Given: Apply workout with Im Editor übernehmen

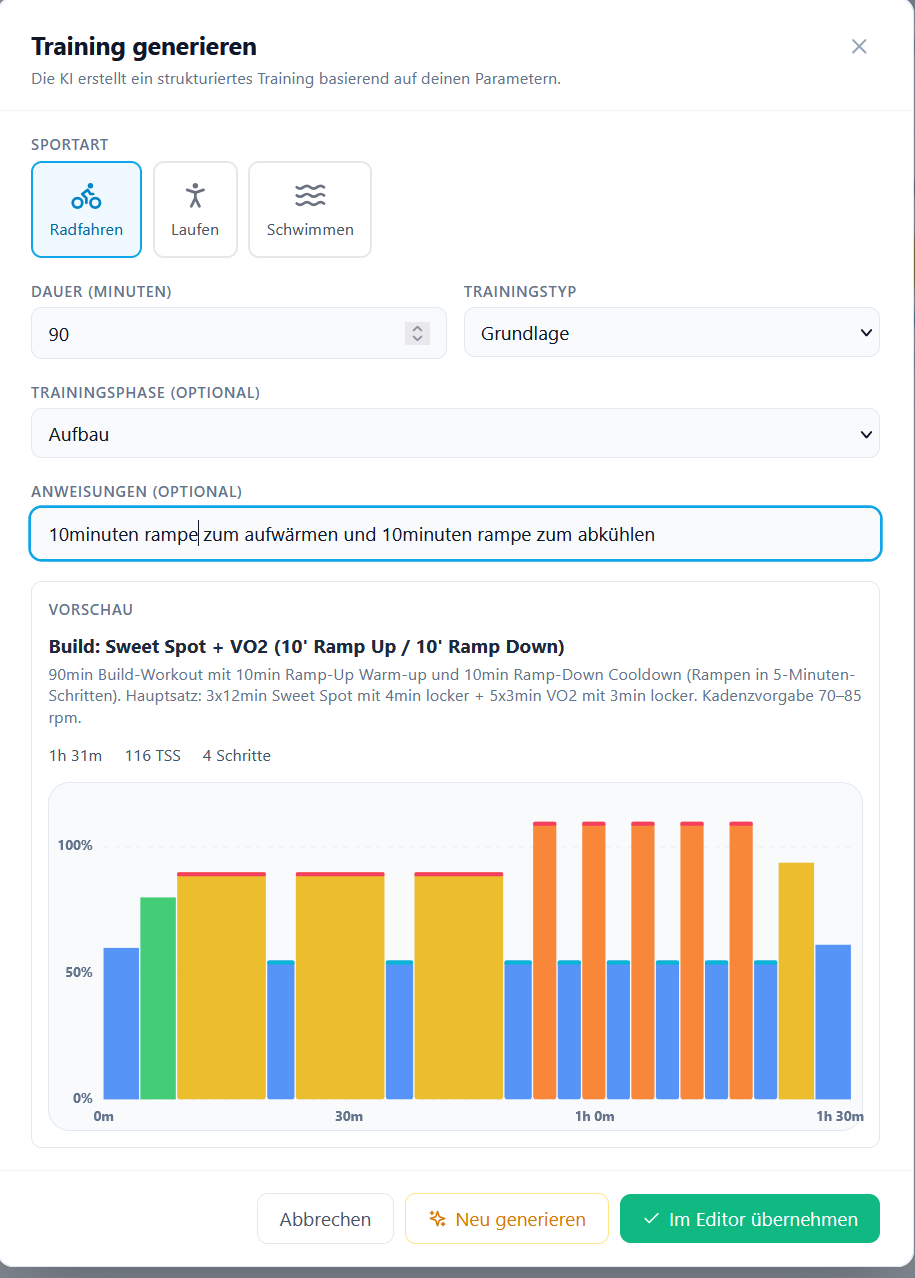Looking at the screenshot, I should pyautogui.click(x=750, y=1219).
